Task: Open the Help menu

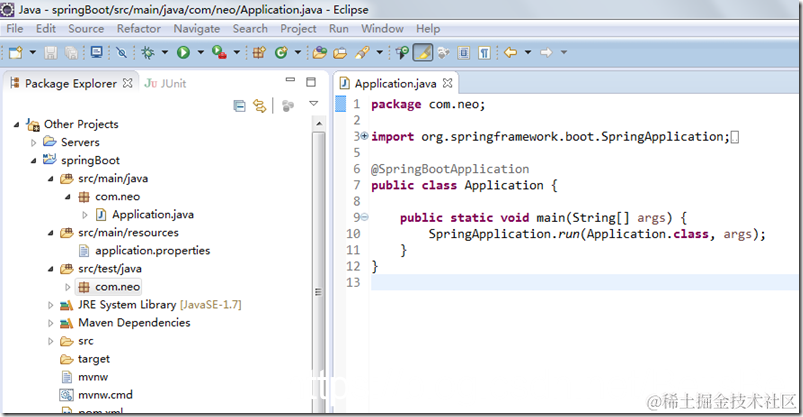Action: [x=428, y=29]
